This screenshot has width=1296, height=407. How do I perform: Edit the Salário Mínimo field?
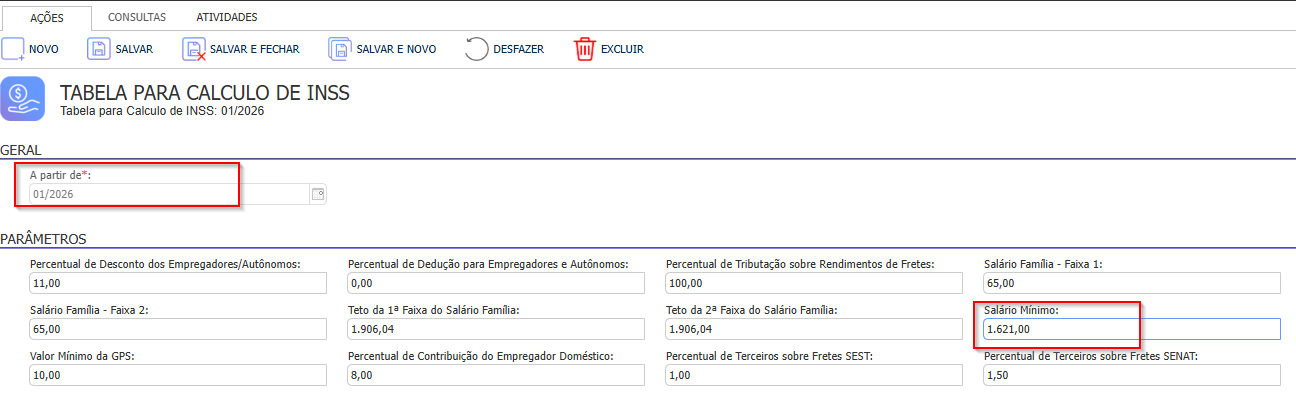coord(1130,329)
